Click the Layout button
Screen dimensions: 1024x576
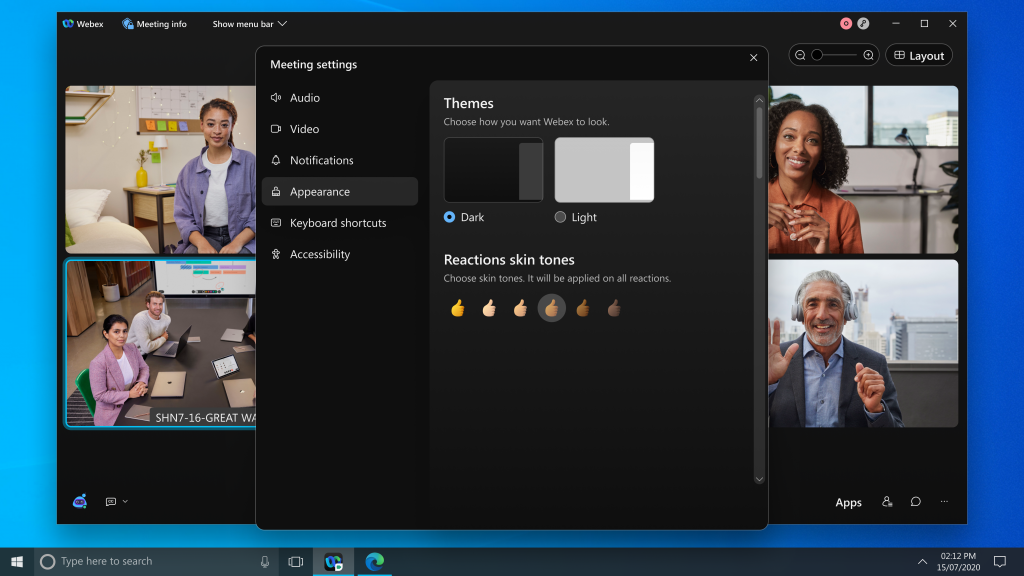point(918,55)
